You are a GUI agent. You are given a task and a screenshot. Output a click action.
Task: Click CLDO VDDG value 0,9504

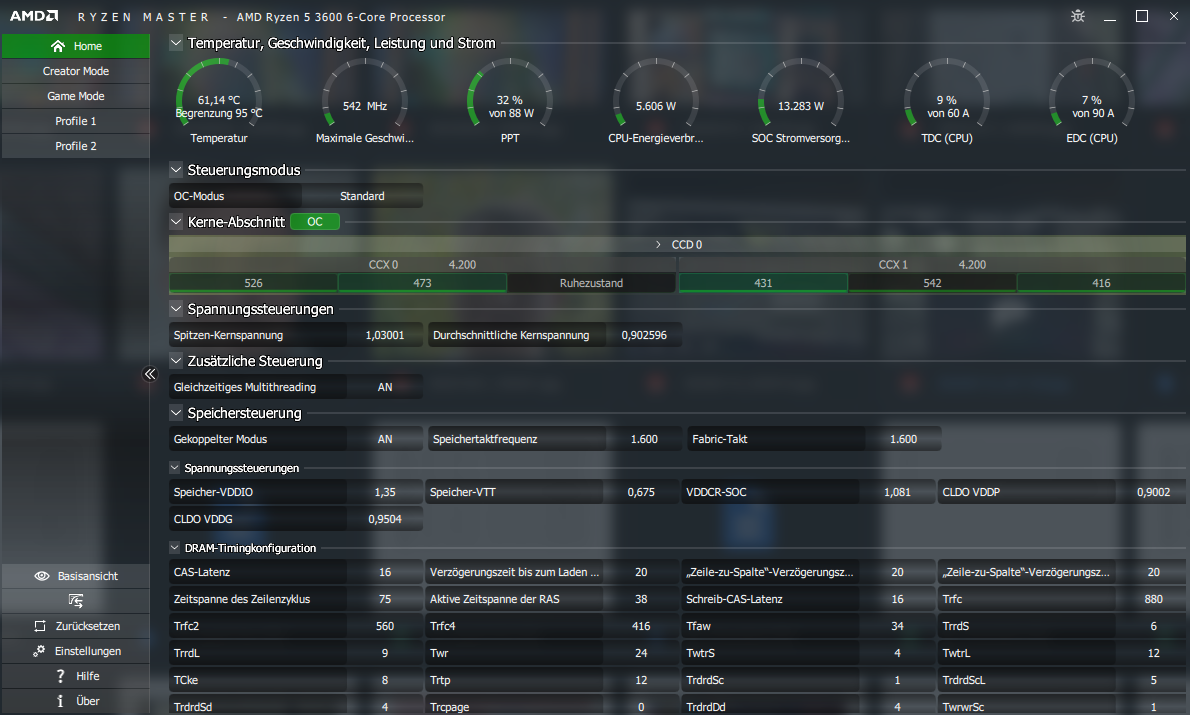click(x=385, y=519)
